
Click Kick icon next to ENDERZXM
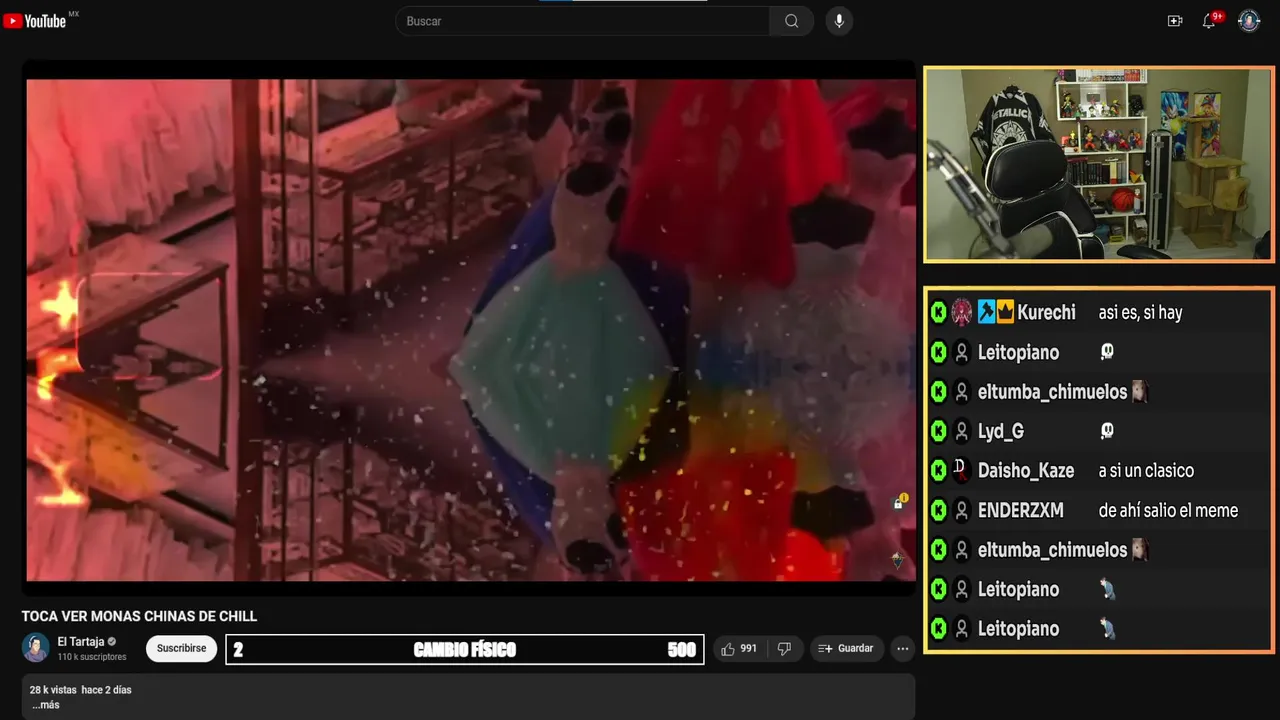(x=938, y=511)
